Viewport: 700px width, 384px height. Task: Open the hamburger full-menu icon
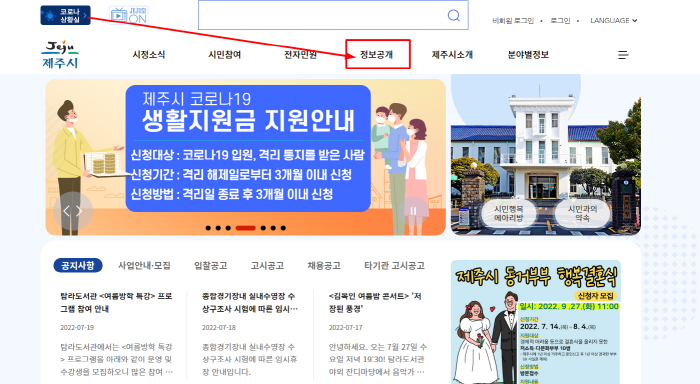(623, 55)
